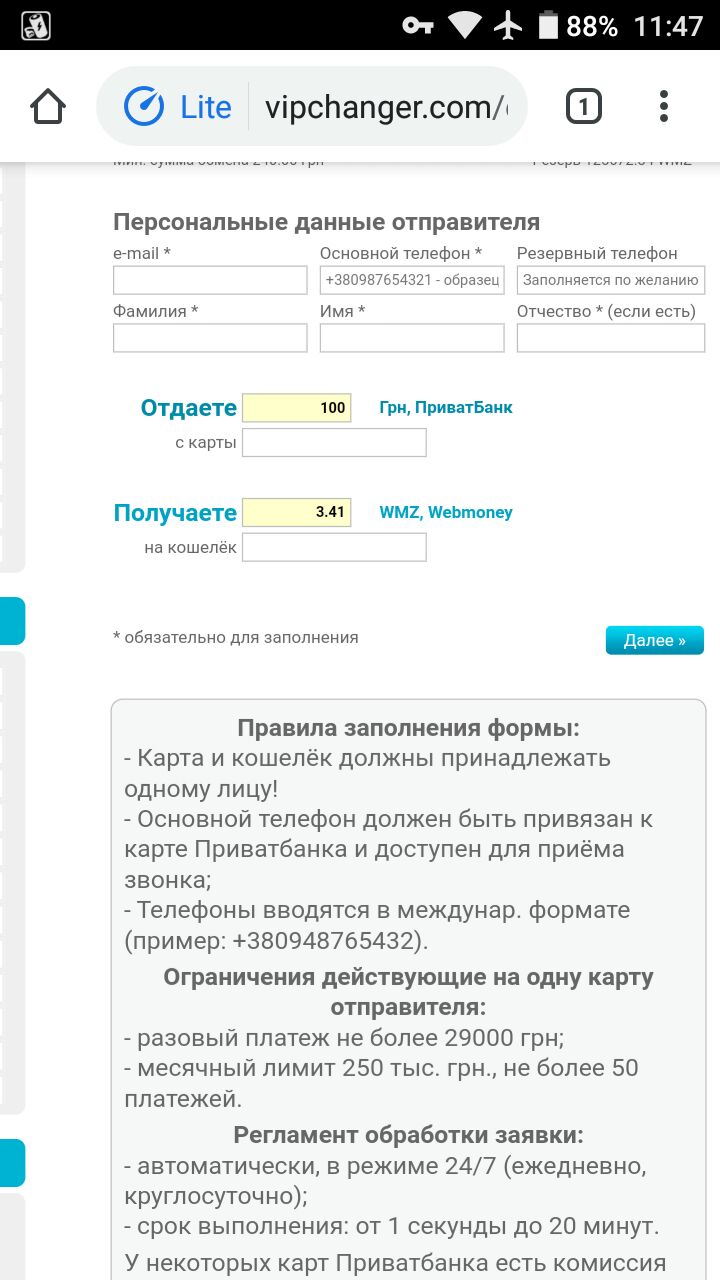Image resolution: width=720 pixels, height=1280 pixels.
Task: Tap the 11:47 clock in the status bar
Action: click(x=668, y=26)
